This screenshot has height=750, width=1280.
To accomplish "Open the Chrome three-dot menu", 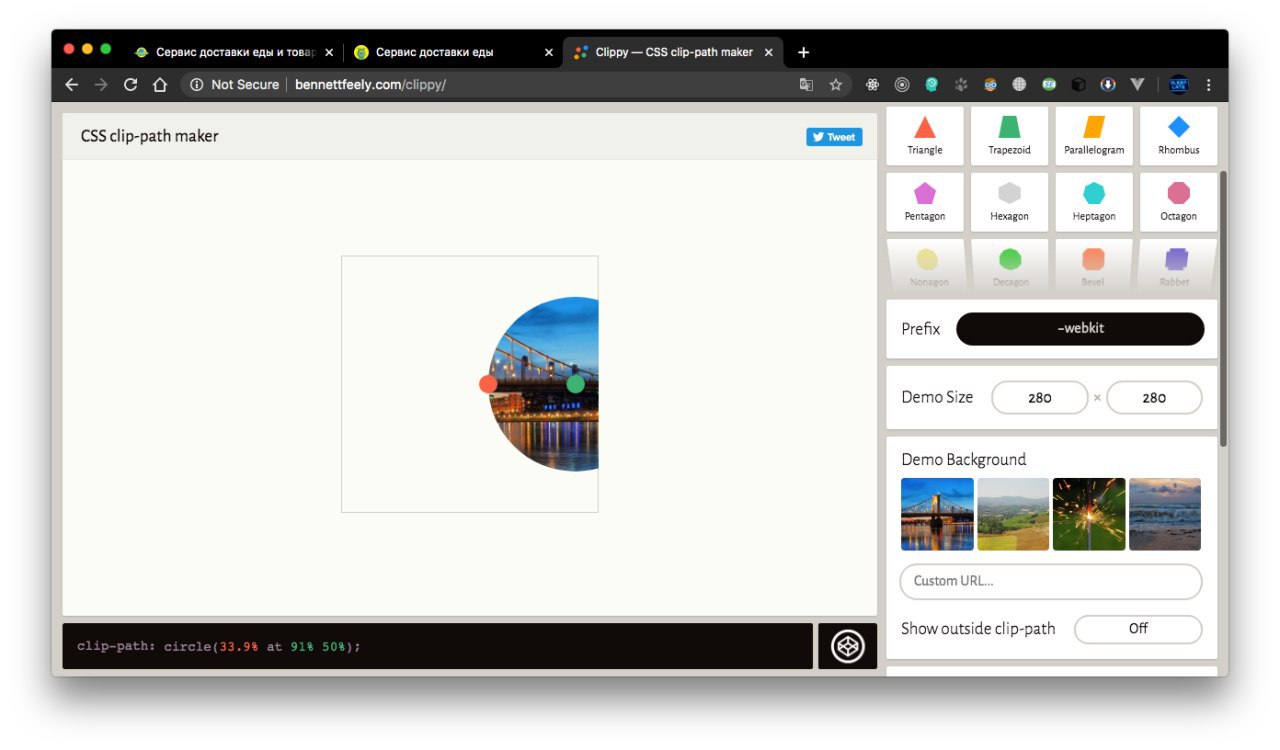I will 1208,85.
